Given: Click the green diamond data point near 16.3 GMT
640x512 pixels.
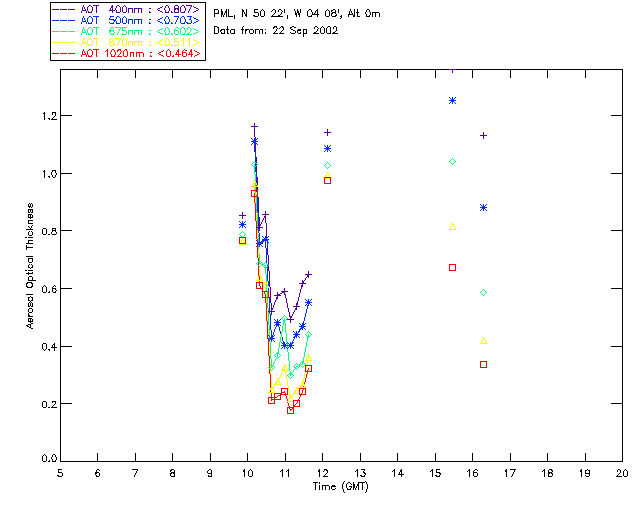Looking at the screenshot, I should pos(483,292).
